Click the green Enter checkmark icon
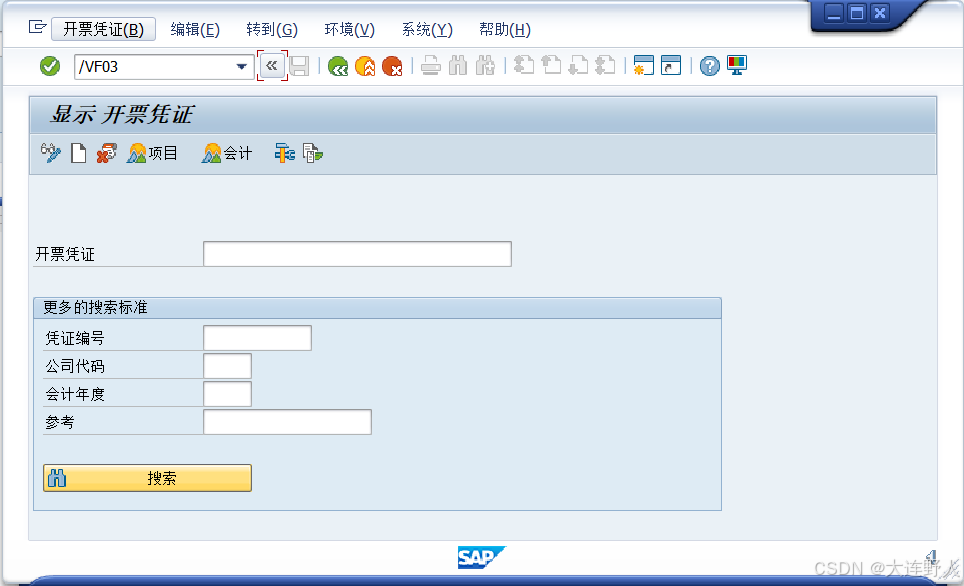Viewport: 964px width, 586px height. click(50, 66)
